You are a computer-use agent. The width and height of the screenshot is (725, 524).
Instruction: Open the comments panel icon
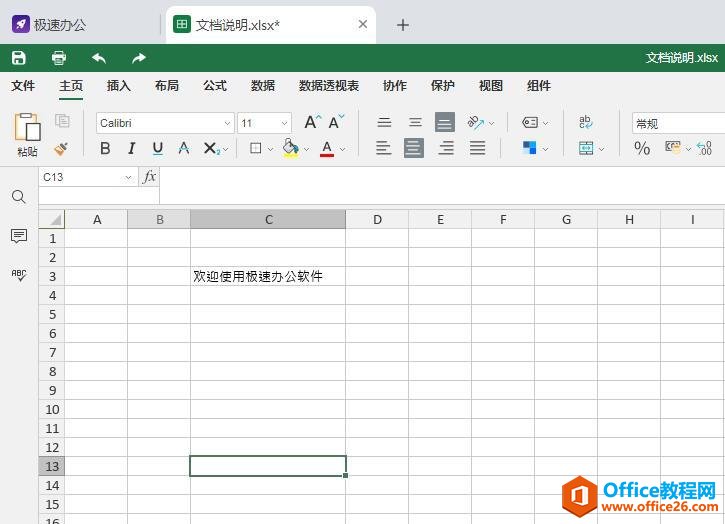[x=18, y=236]
